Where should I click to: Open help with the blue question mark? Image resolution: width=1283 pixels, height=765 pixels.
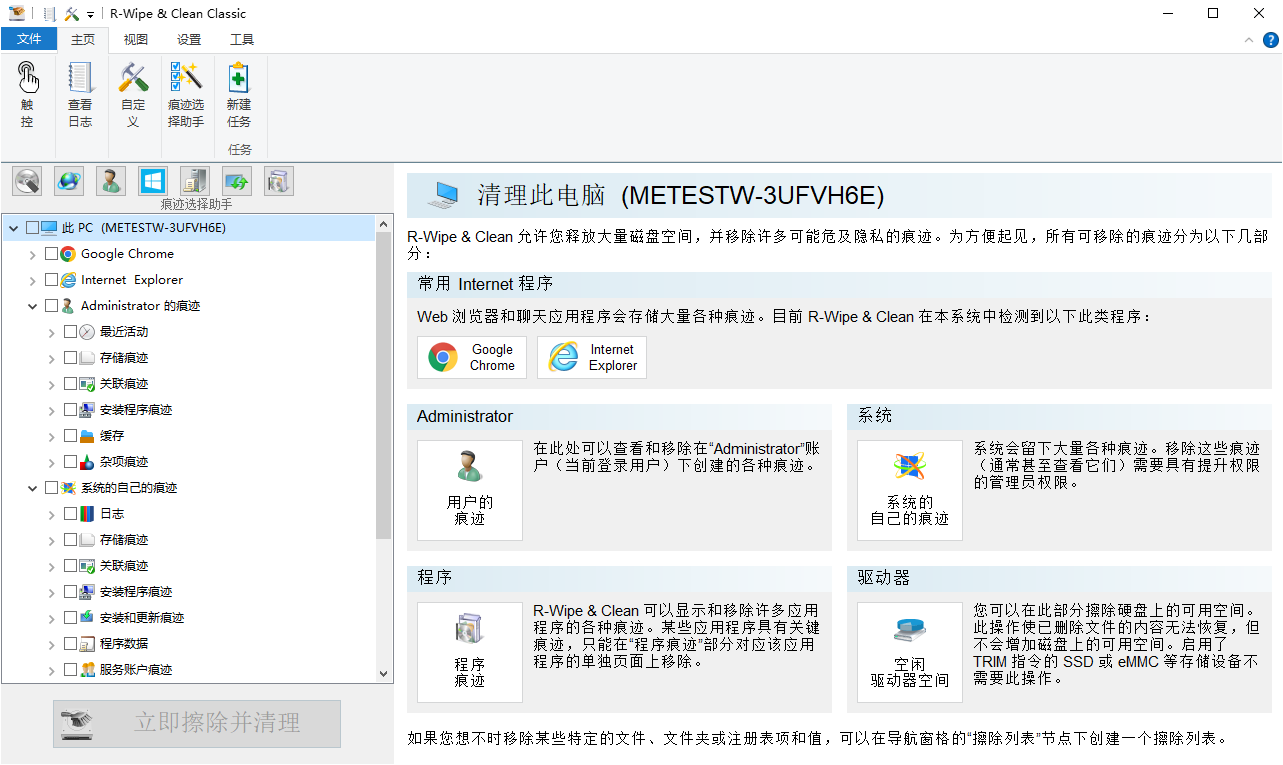1271,40
